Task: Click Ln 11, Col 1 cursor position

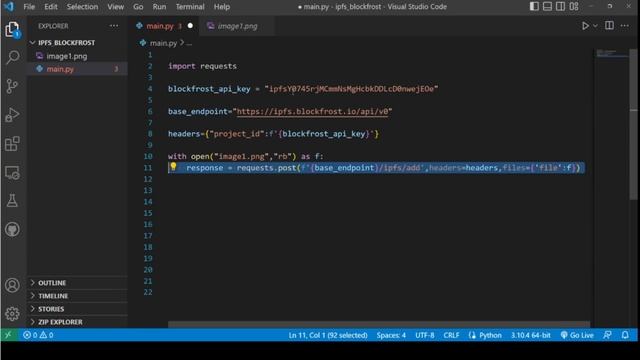Action: tap(328, 335)
